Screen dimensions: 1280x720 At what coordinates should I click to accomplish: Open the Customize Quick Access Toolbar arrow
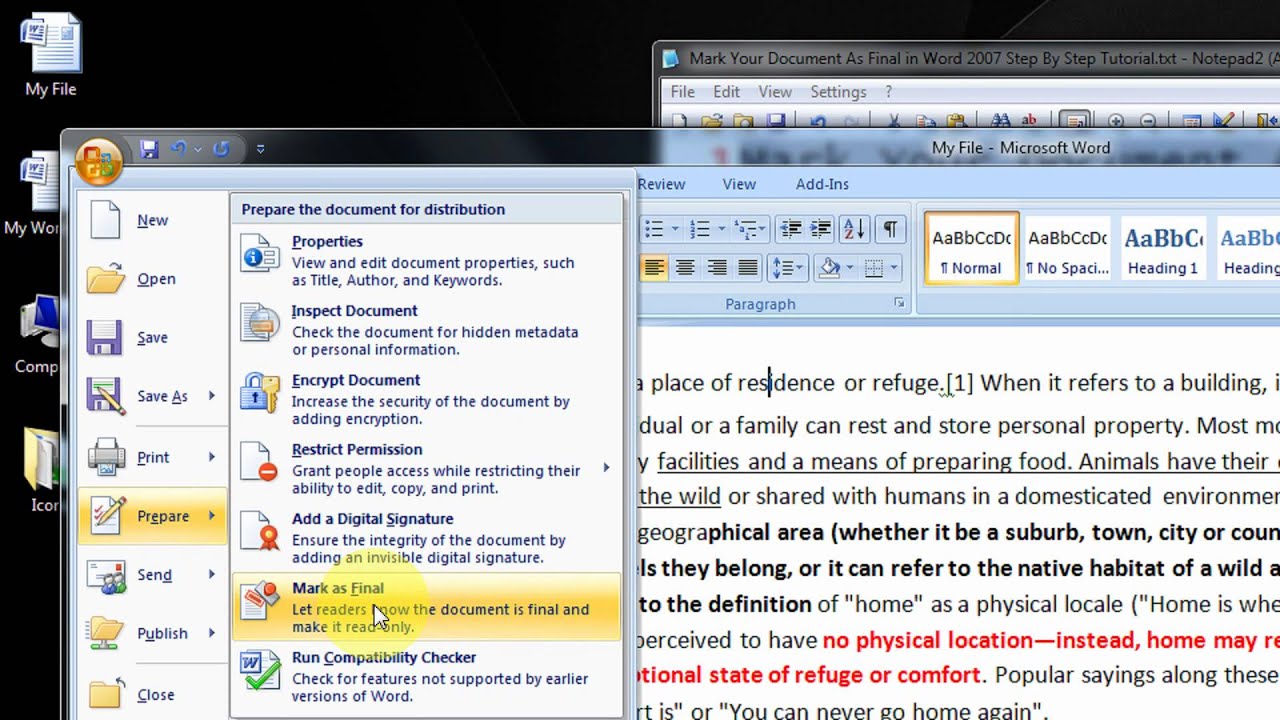pos(260,149)
